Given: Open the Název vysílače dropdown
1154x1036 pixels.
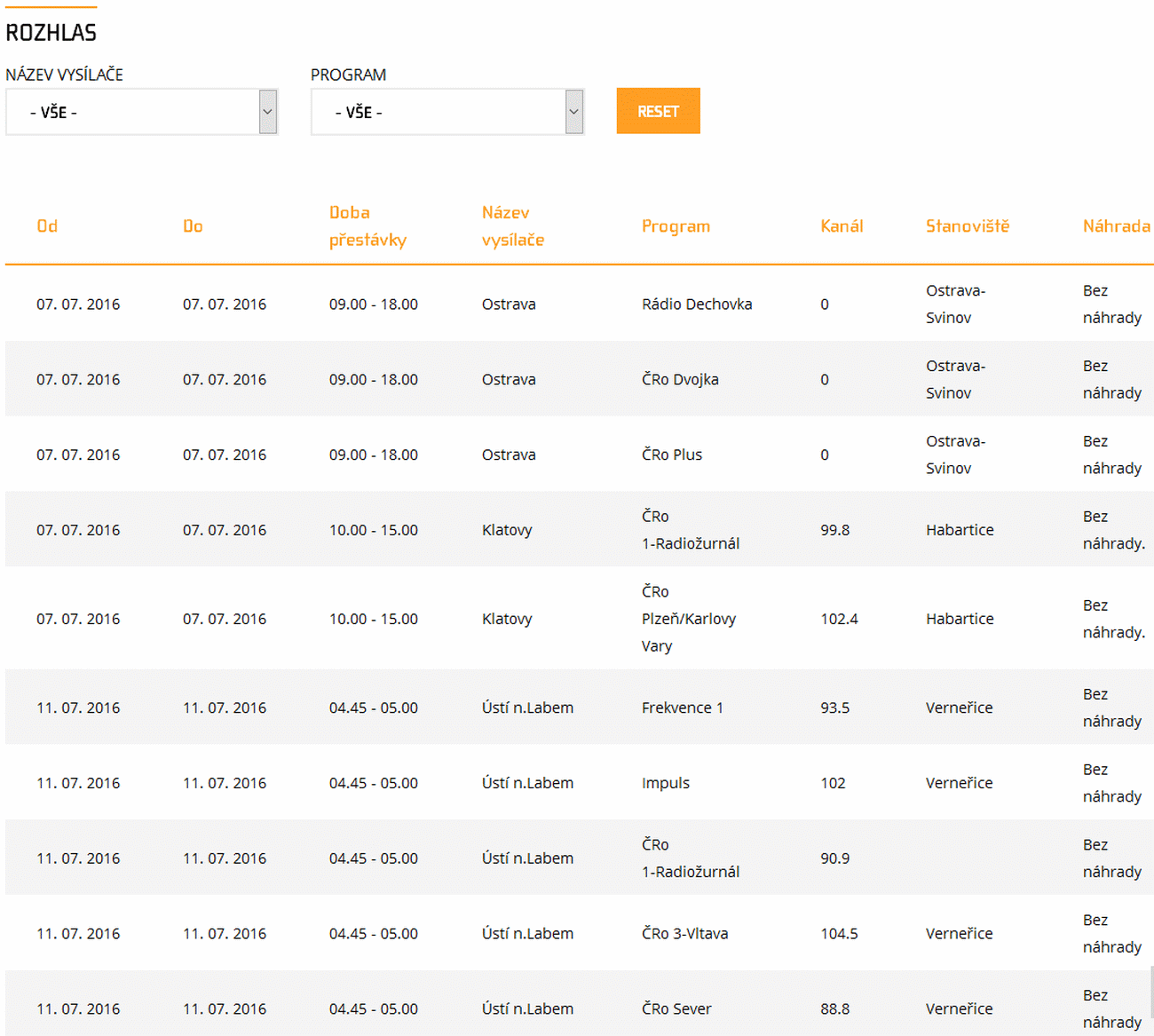Looking at the screenshot, I should pyautogui.click(x=142, y=112).
